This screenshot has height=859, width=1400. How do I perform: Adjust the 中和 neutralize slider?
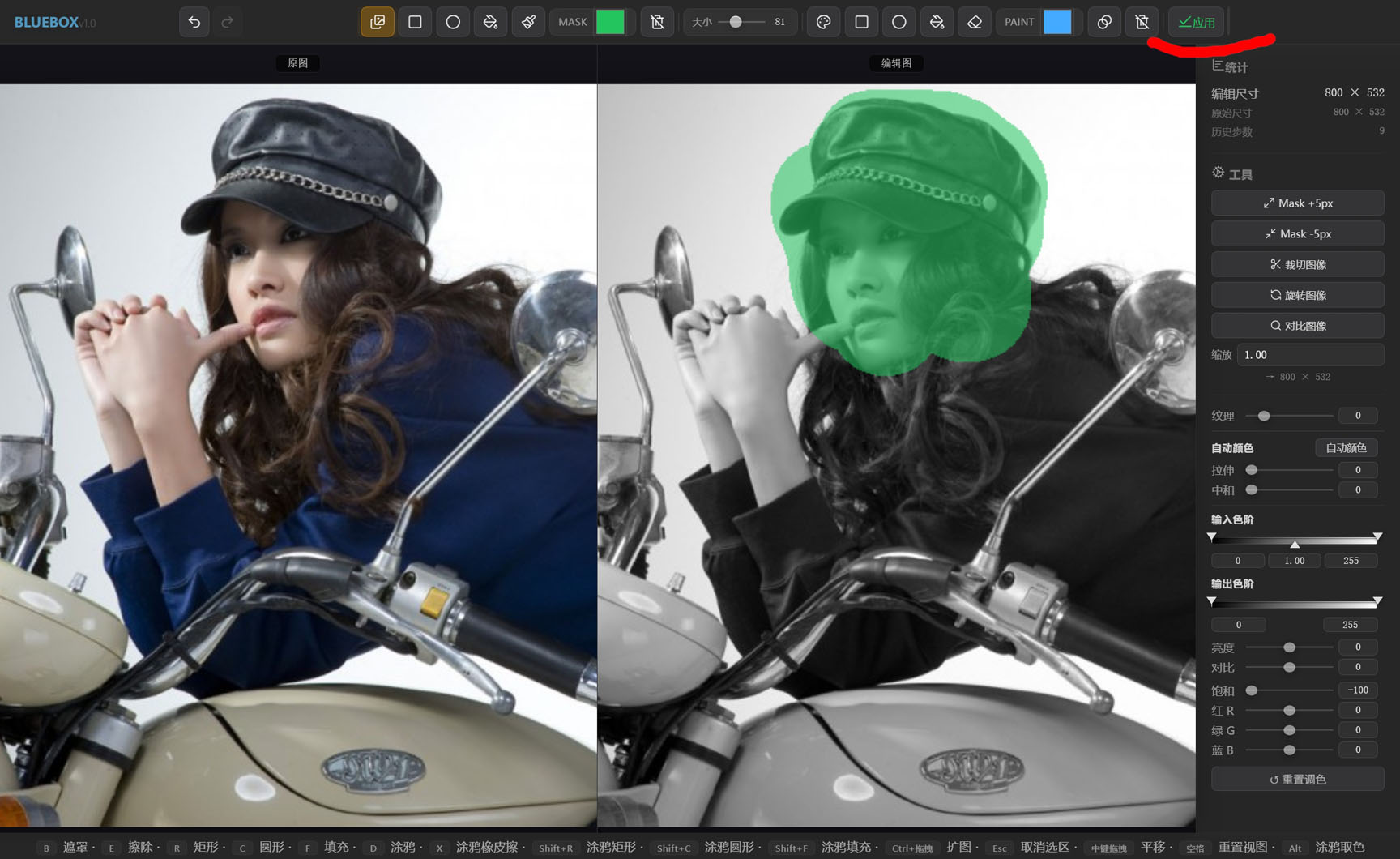[x=1289, y=489]
